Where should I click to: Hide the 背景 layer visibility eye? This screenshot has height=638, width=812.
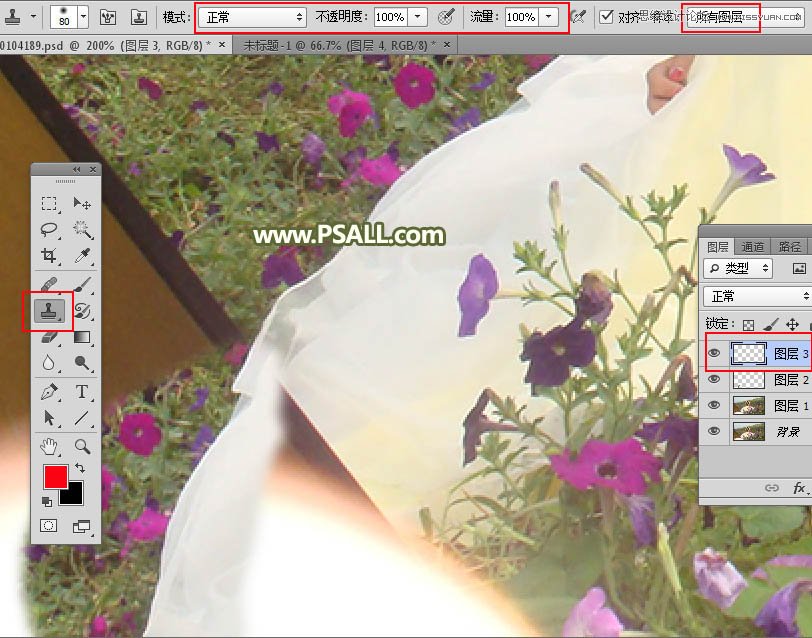pos(714,431)
